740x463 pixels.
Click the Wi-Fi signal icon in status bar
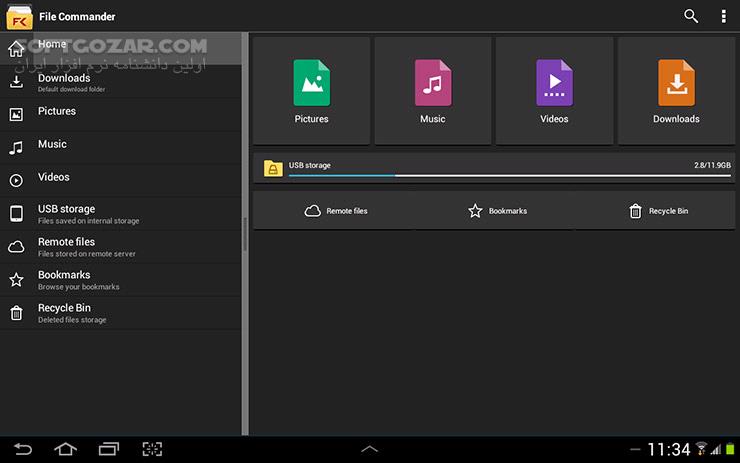click(x=701, y=448)
